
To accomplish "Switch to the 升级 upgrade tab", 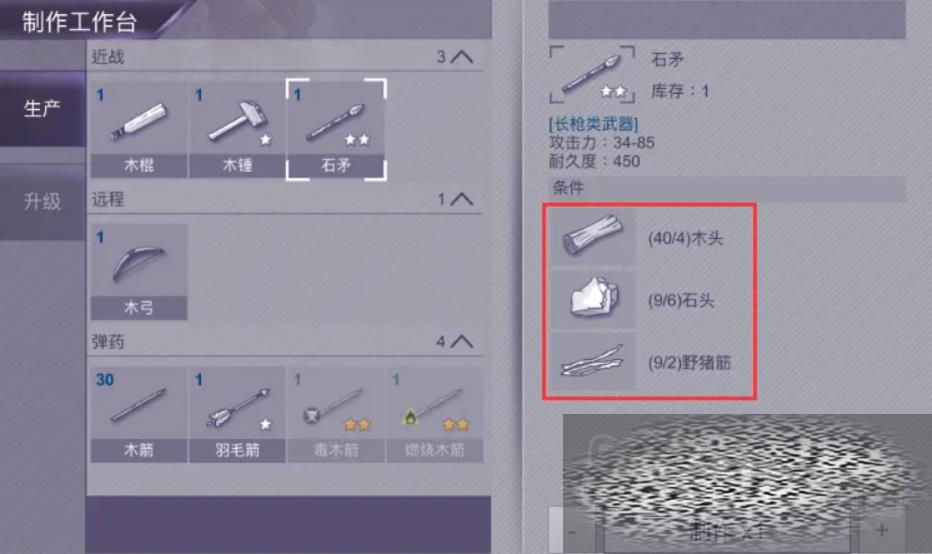I will (42, 202).
